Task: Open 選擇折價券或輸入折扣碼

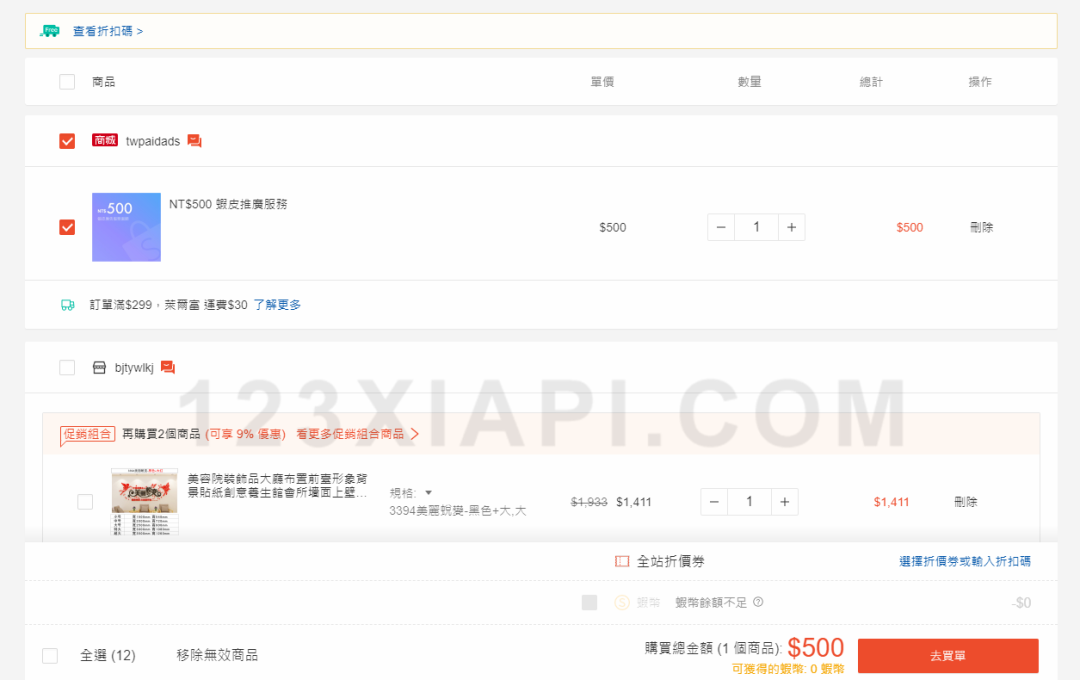Action: coord(965,561)
